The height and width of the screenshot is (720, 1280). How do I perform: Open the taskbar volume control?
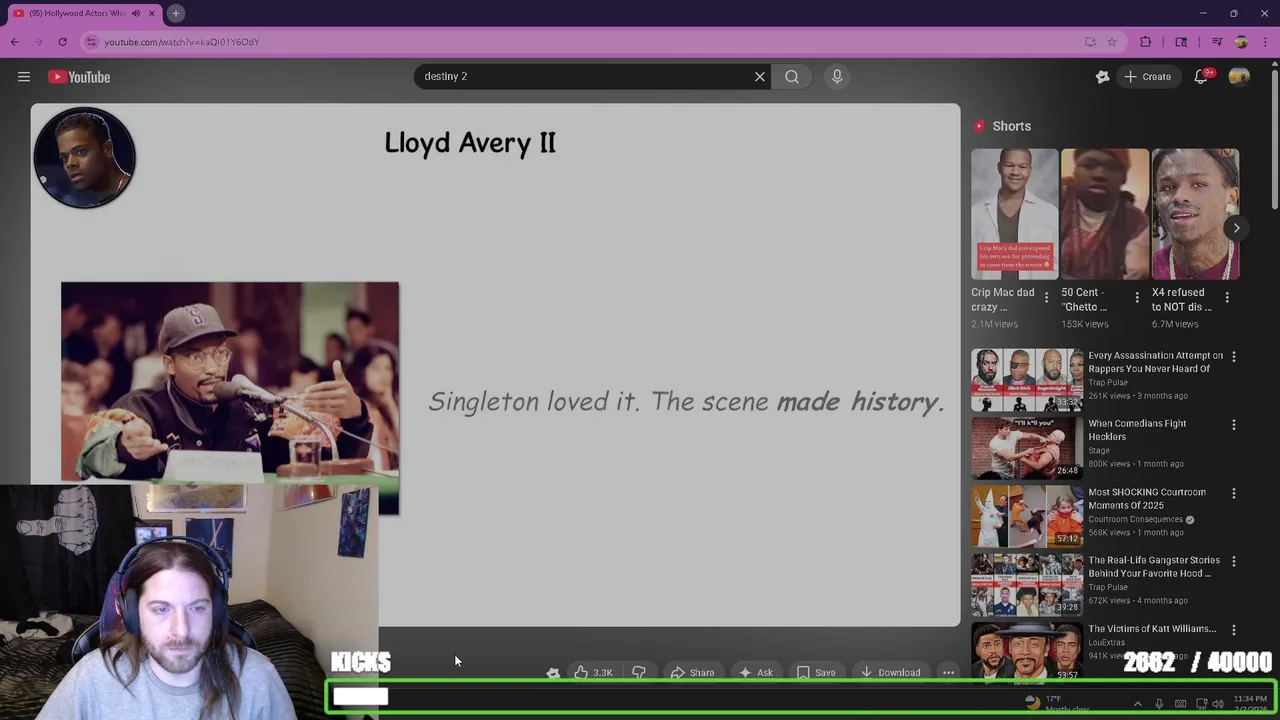(x=1217, y=704)
